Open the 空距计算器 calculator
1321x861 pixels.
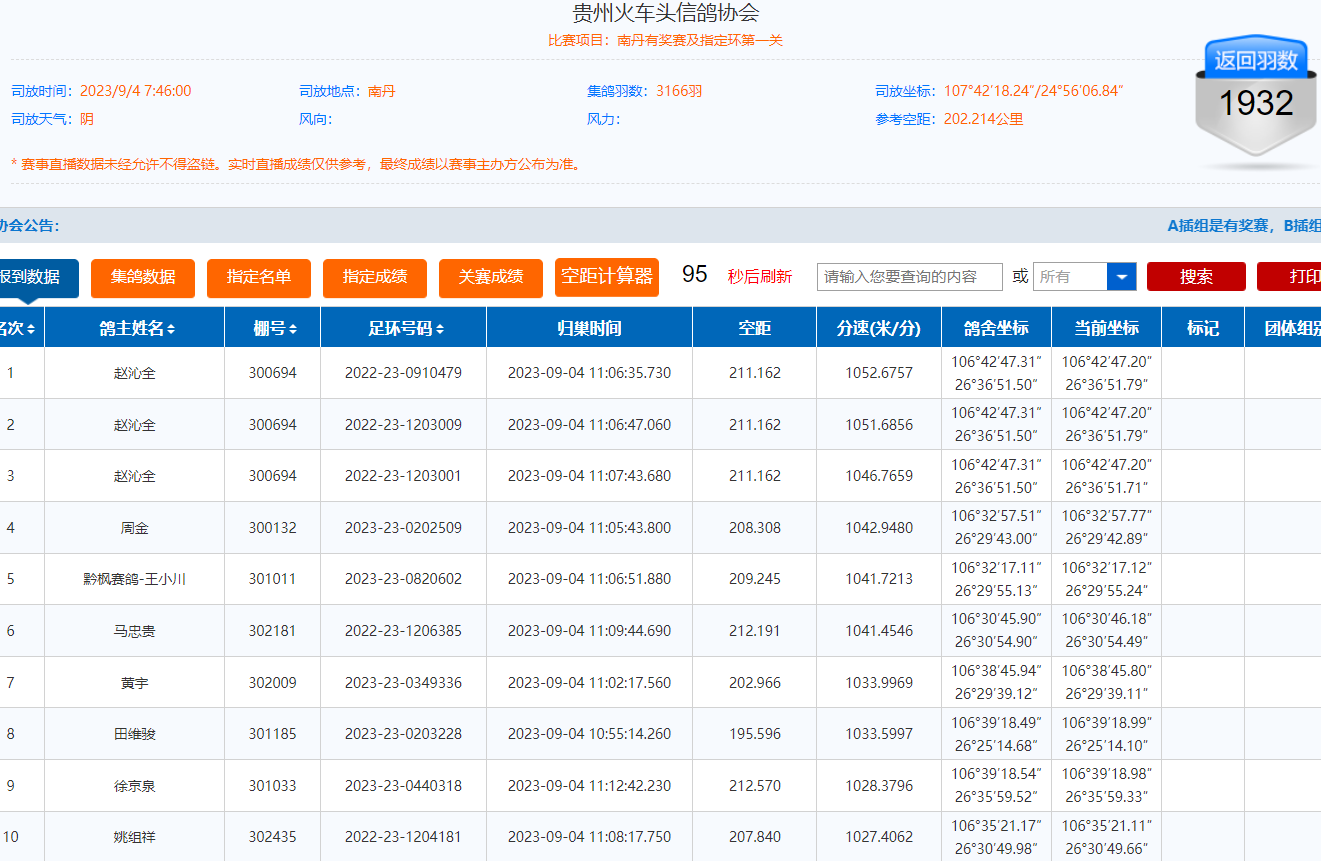[x=607, y=277]
